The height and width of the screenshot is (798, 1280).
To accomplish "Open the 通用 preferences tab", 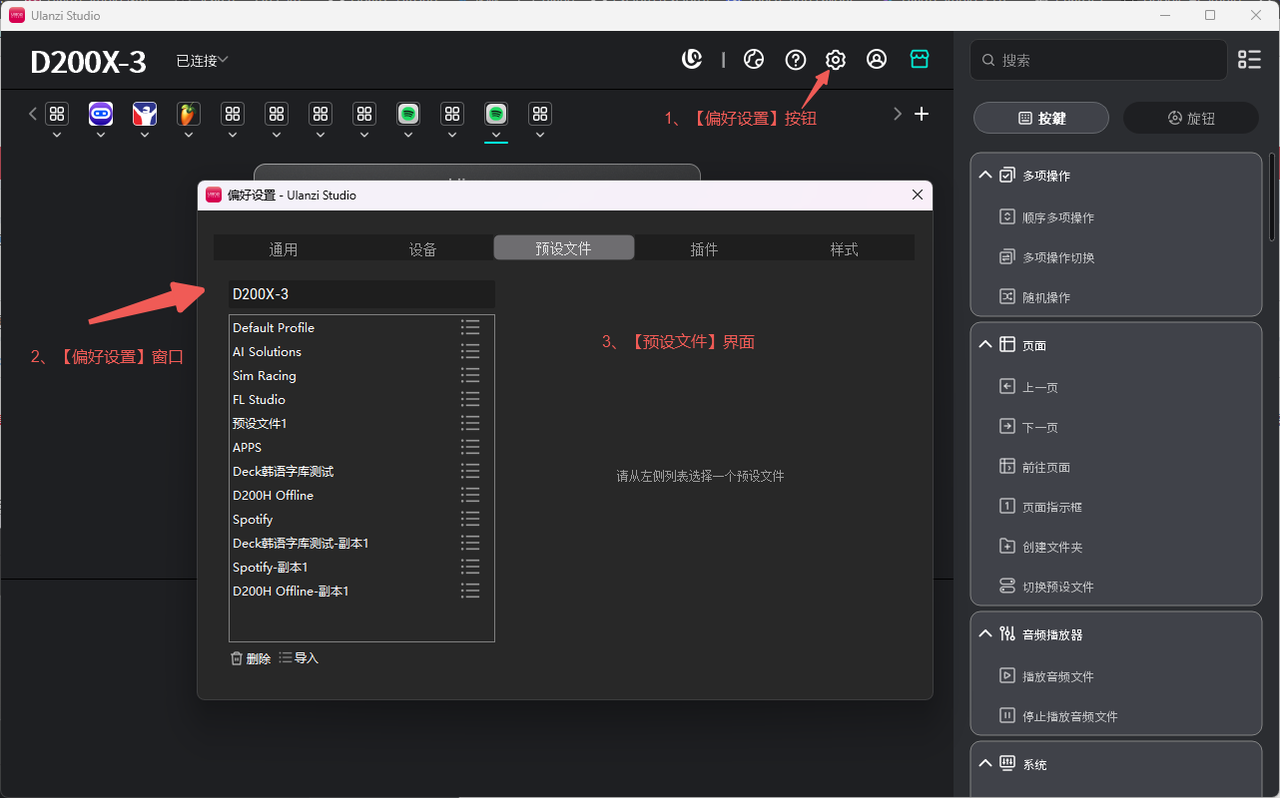I will (283, 249).
